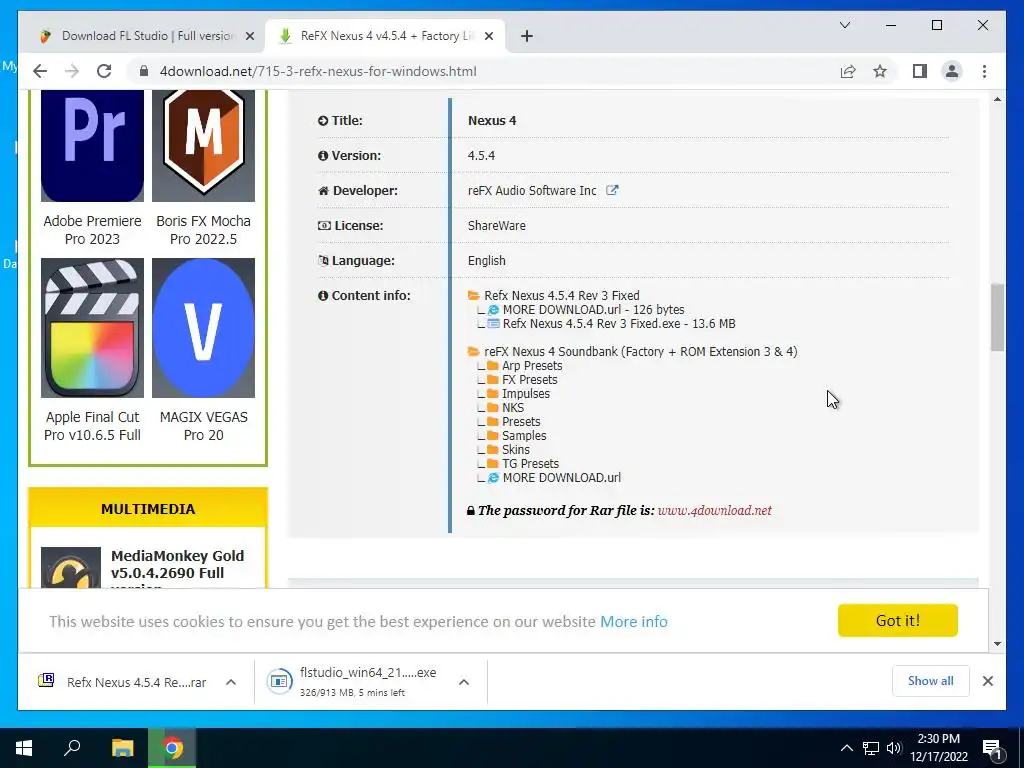Viewport: 1024px width, 768px height.
Task: Open the tab search chevron
Action: coord(844,25)
